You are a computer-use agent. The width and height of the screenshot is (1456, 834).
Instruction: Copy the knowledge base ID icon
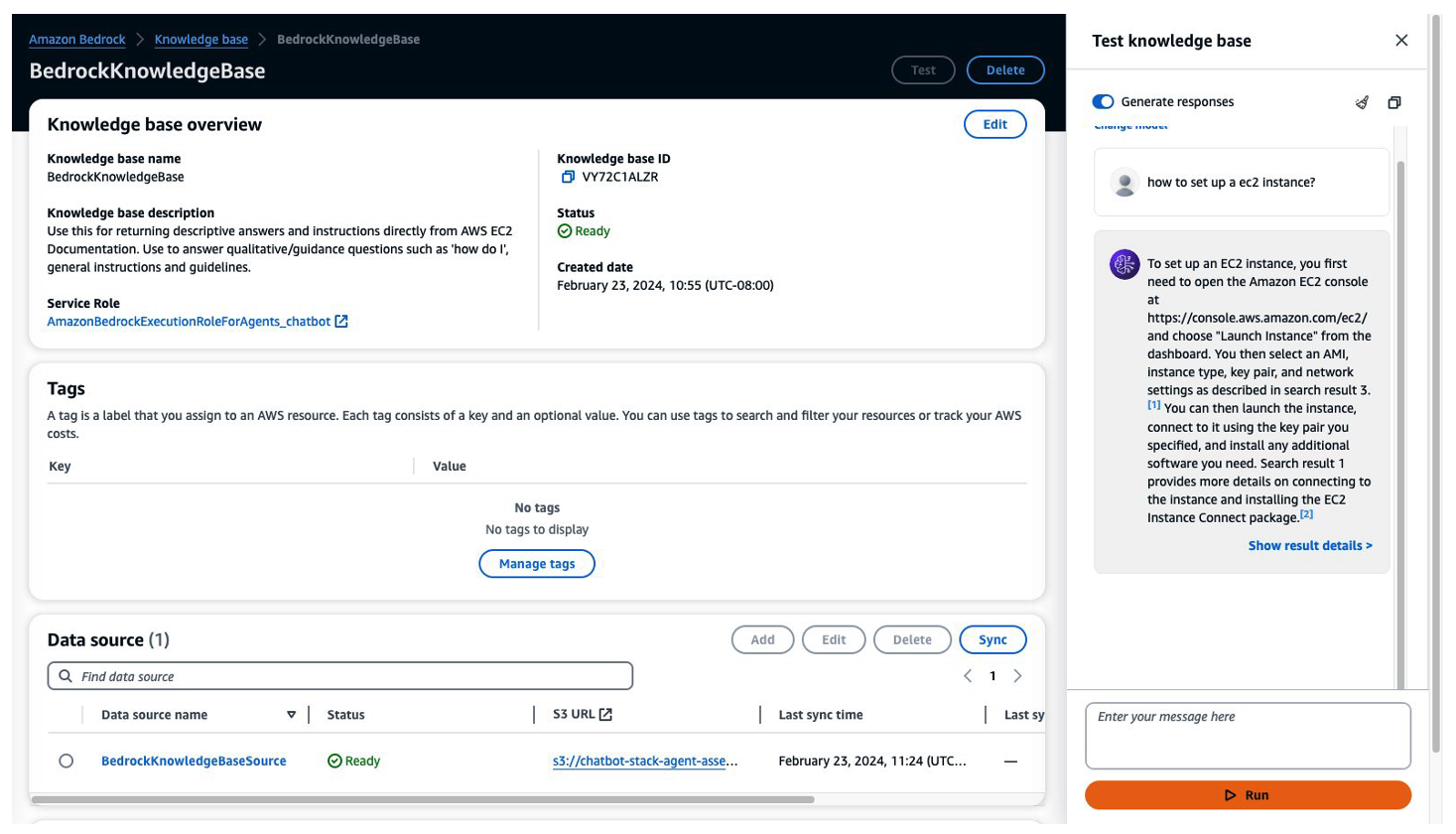click(x=568, y=177)
